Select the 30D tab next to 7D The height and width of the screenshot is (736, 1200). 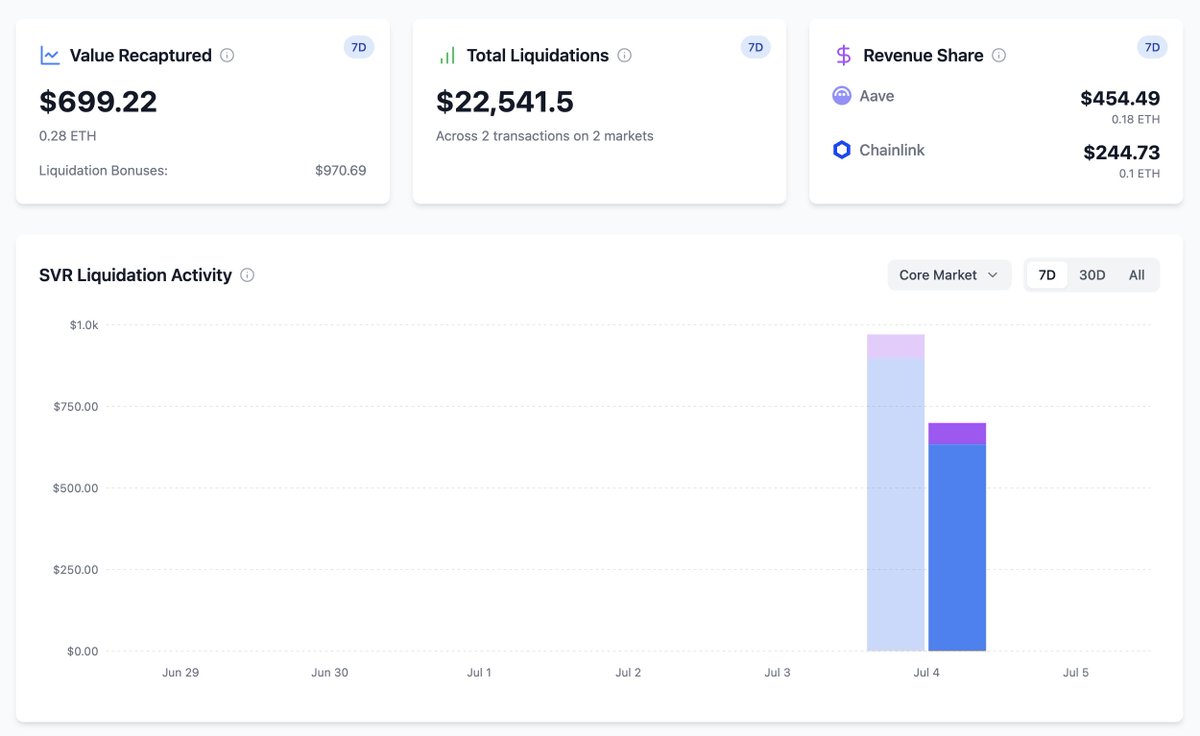tap(1091, 274)
